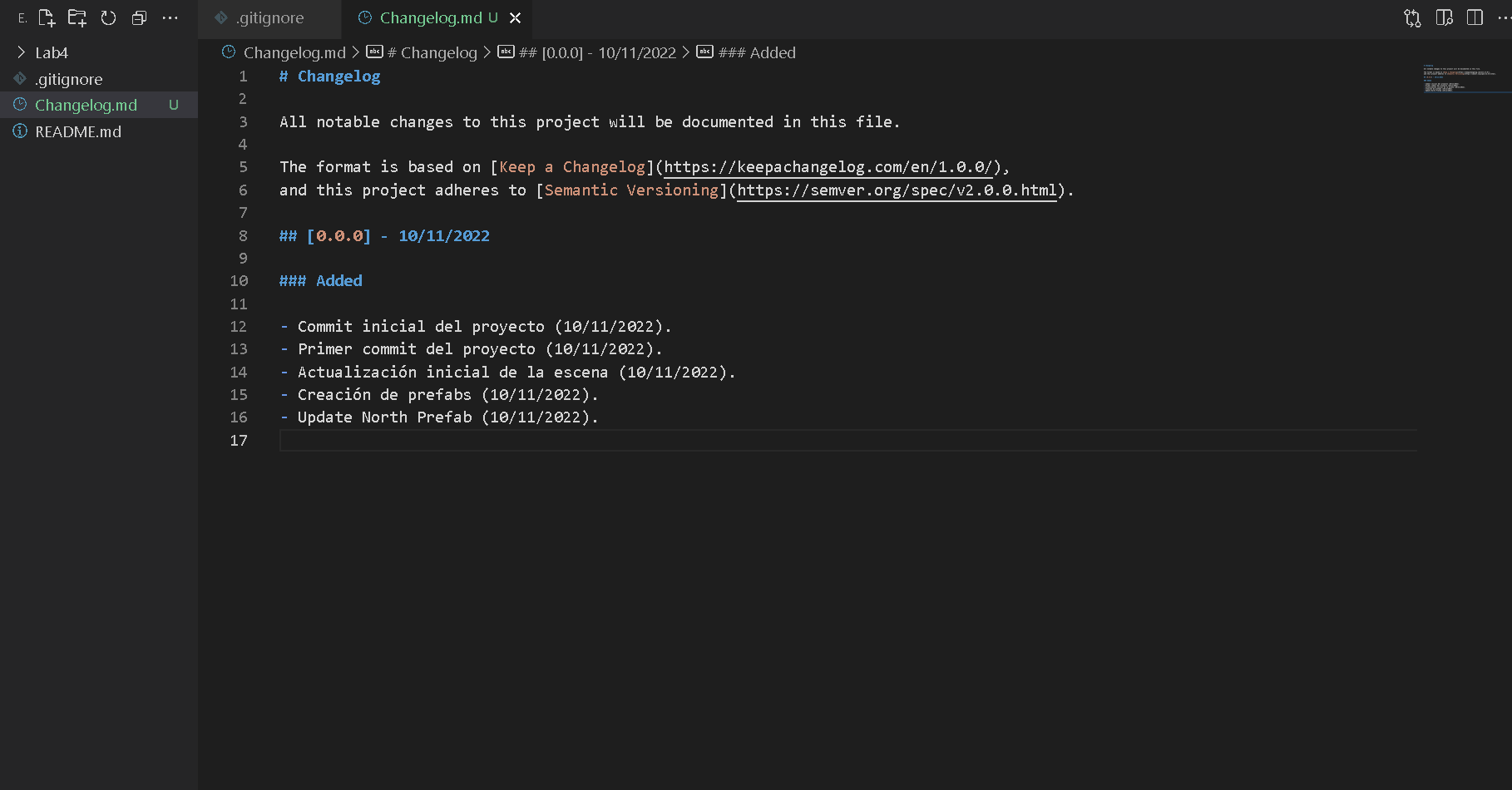1512x790 pixels.
Task: Open Explorer more actions ellipsis menu
Action: pos(170,17)
